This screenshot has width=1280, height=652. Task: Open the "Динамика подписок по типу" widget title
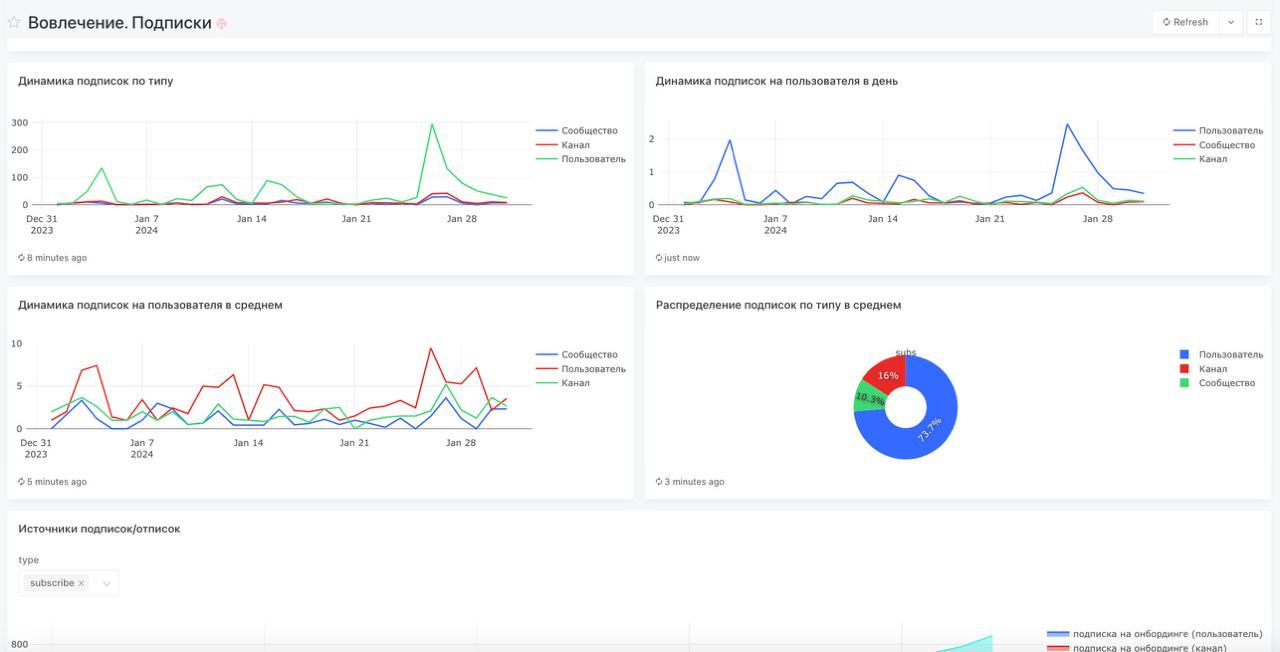[x=95, y=81]
